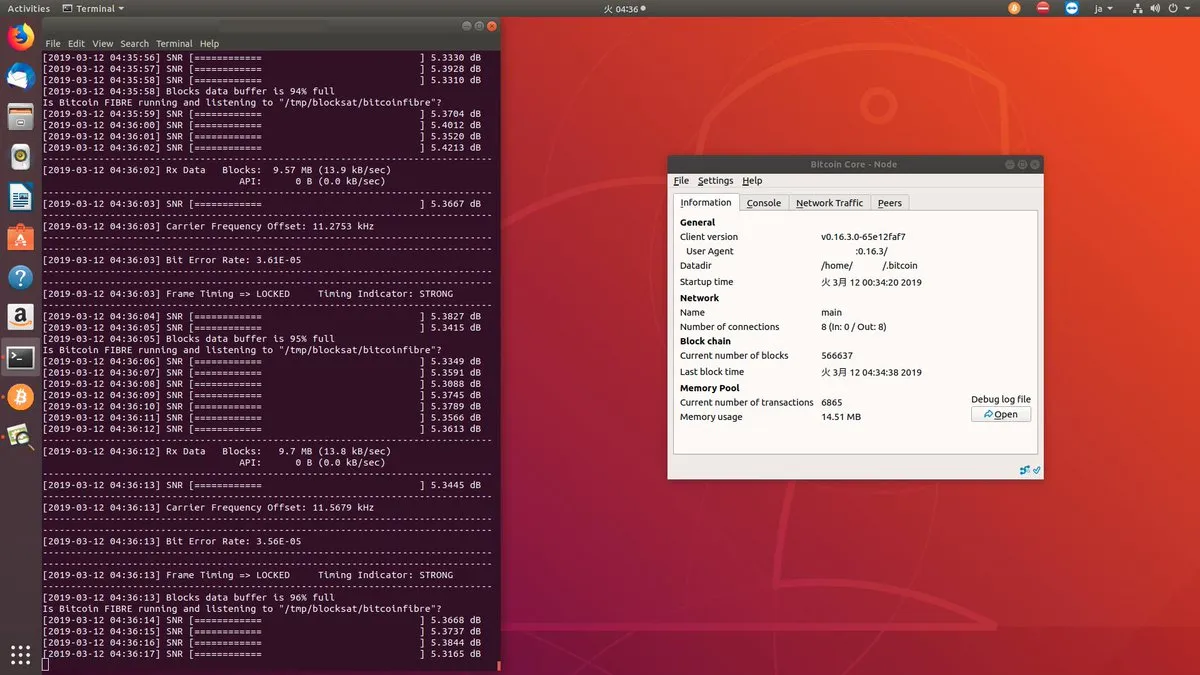The image size is (1200, 675).
Task: Launch LibreOffice Writer from the dock
Action: [20, 197]
